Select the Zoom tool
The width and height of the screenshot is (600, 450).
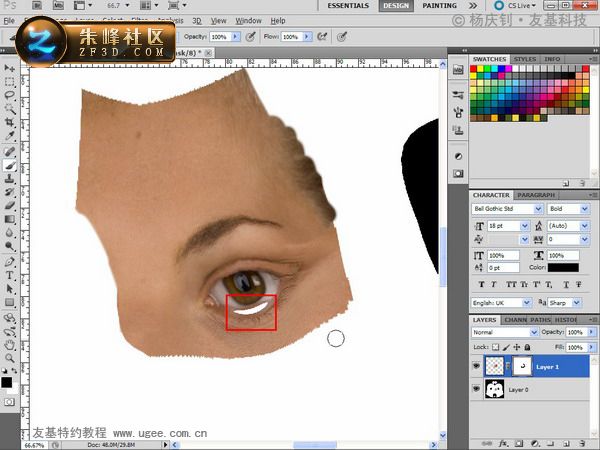10,359
